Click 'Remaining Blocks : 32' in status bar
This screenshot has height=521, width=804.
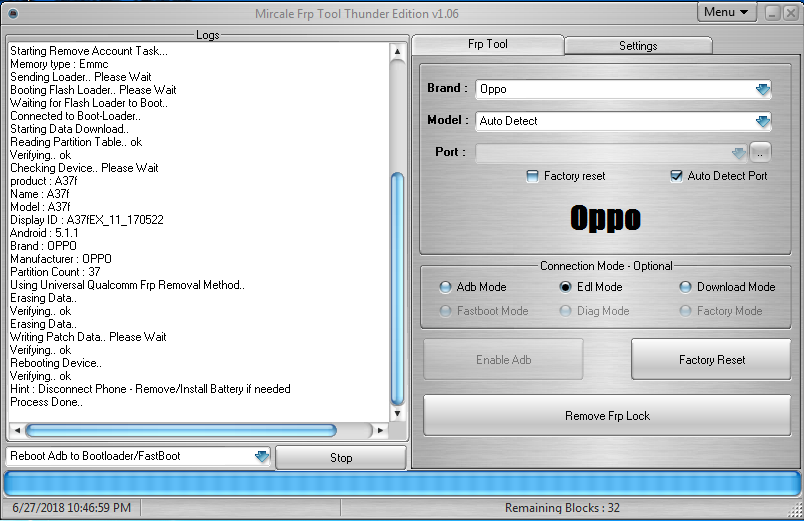[562, 508]
